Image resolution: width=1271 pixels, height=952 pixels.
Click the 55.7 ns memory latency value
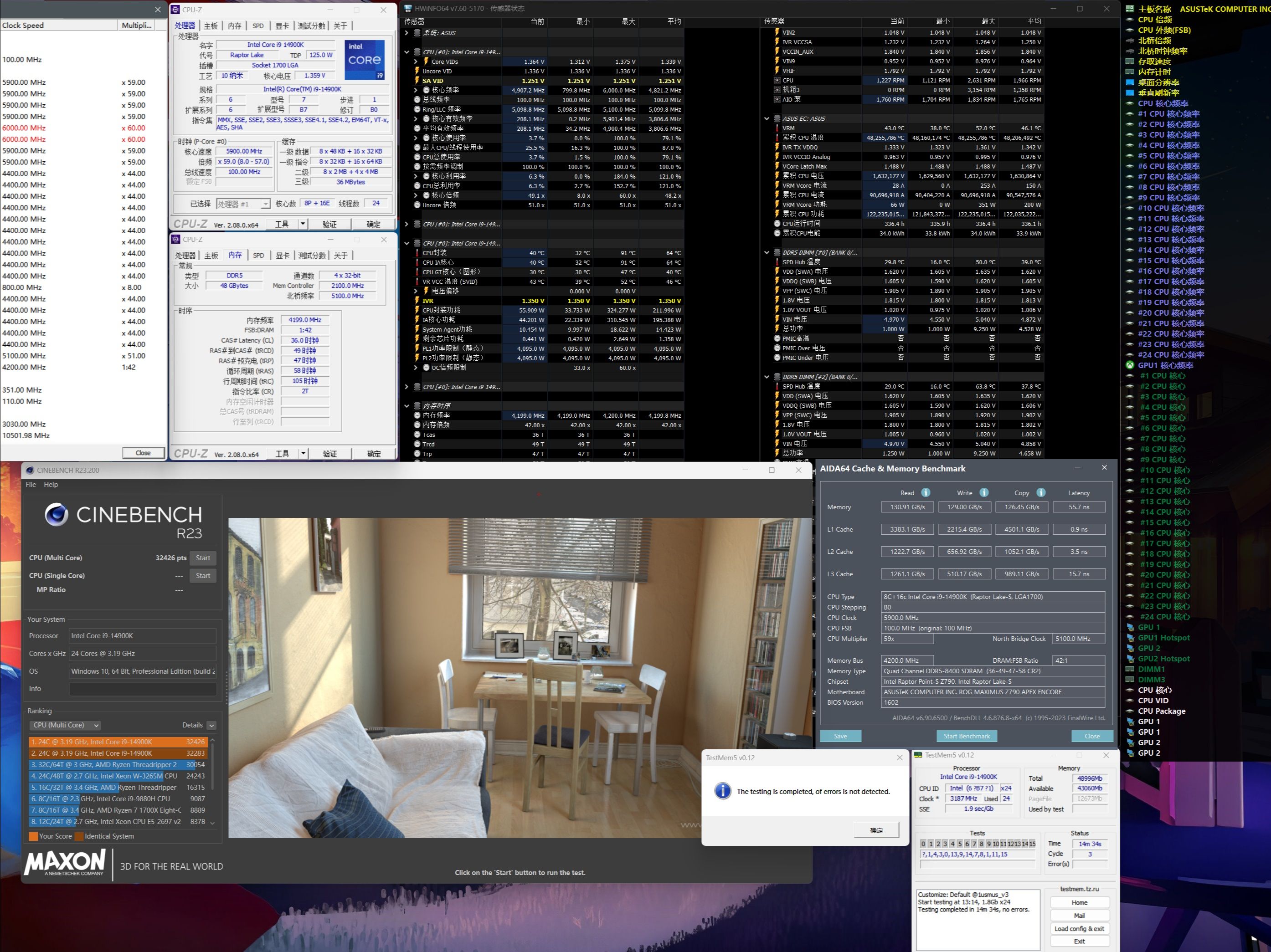[1079, 507]
